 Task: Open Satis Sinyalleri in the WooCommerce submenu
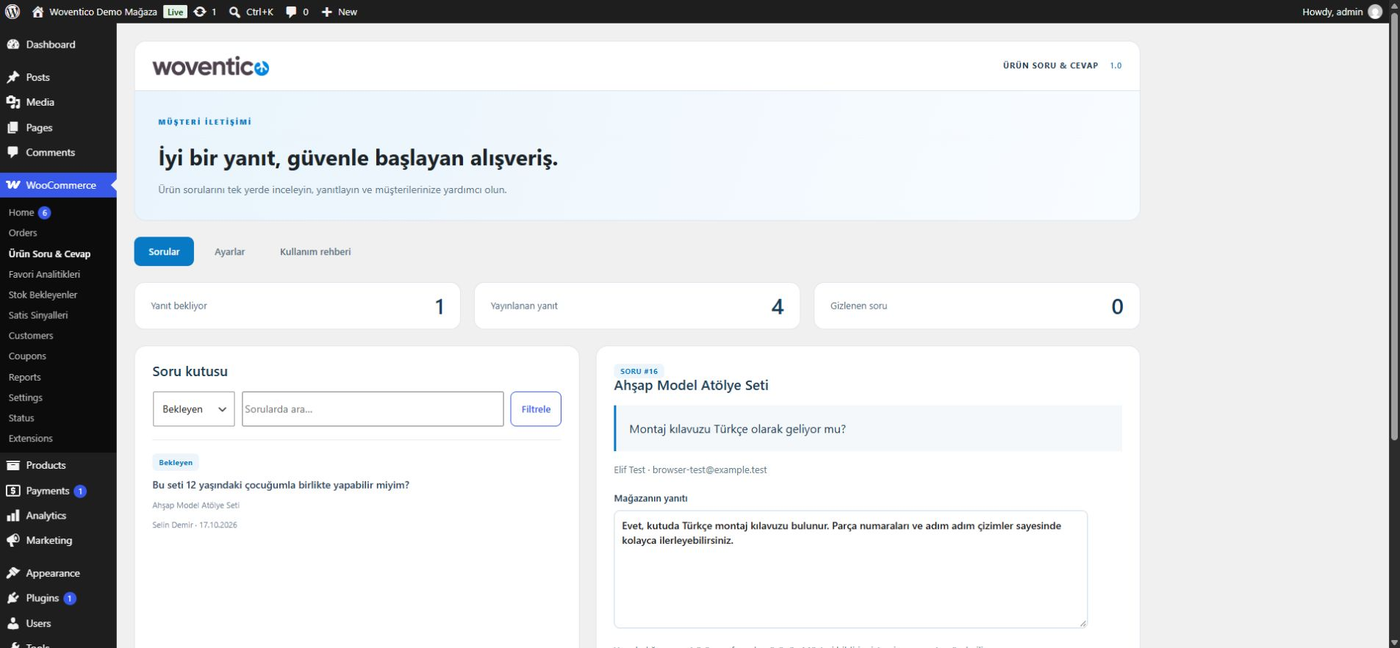coord(38,315)
